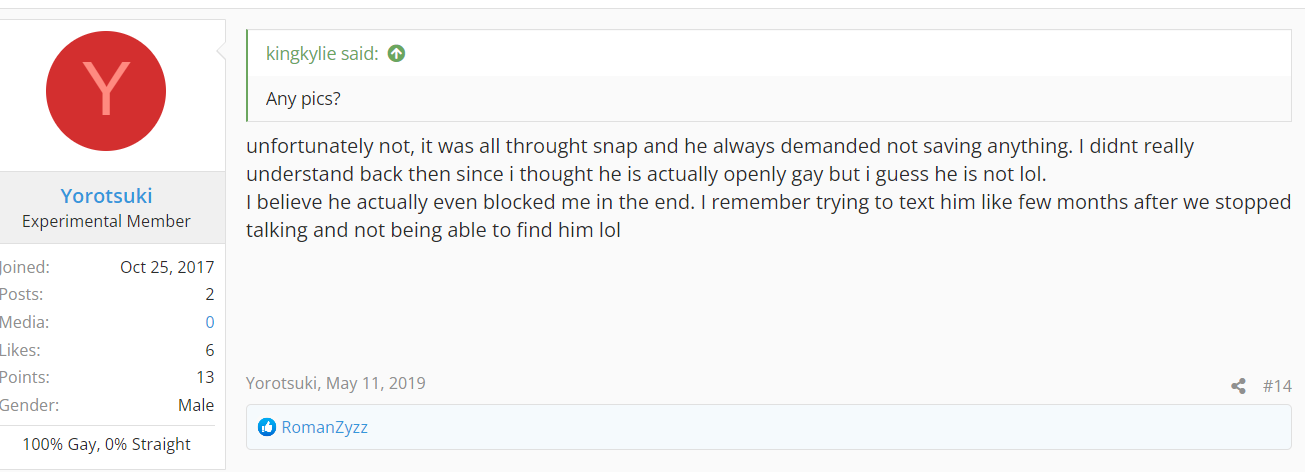Viewport: 1305px width, 472px height.
Task: Click the '100% Gay, 0% Straight' status line
Action: [x=107, y=444]
